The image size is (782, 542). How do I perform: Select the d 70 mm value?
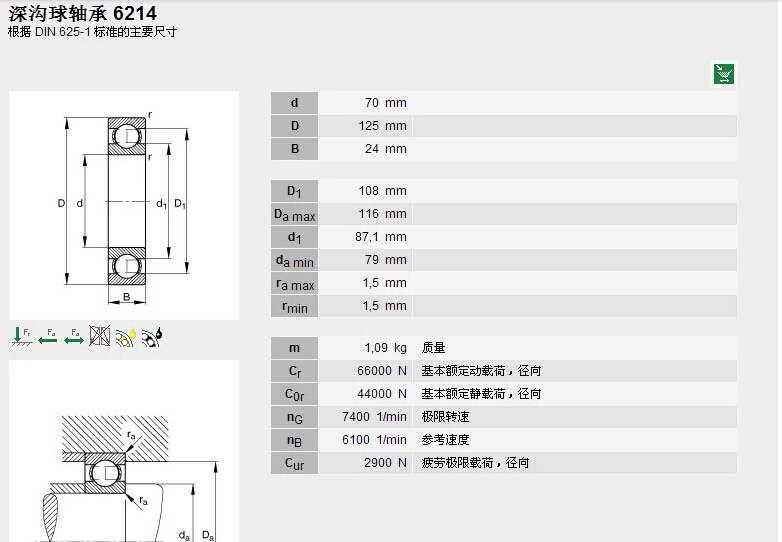pos(386,103)
